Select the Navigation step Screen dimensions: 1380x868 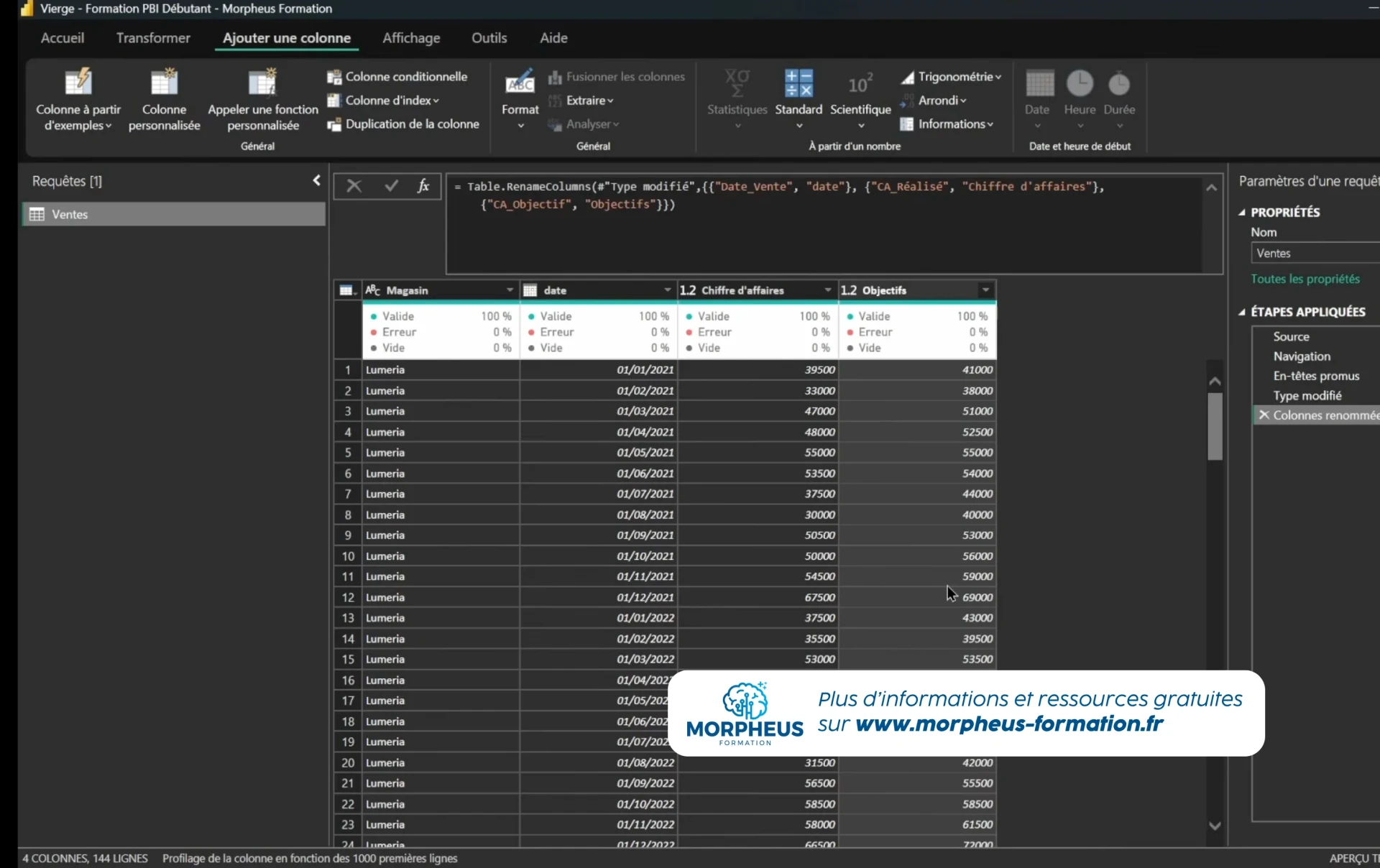pos(1302,356)
